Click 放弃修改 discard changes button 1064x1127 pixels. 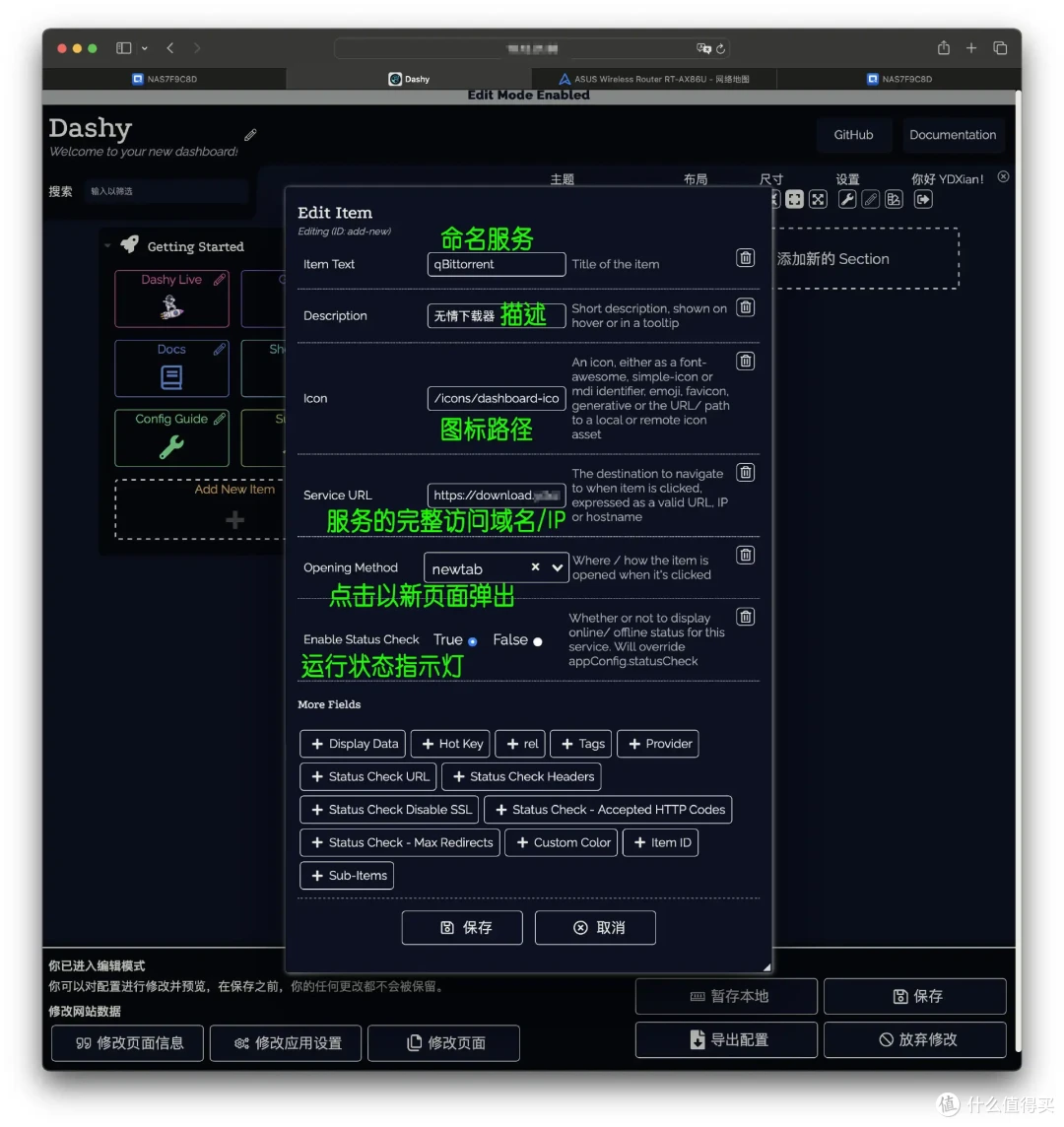point(914,1040)
